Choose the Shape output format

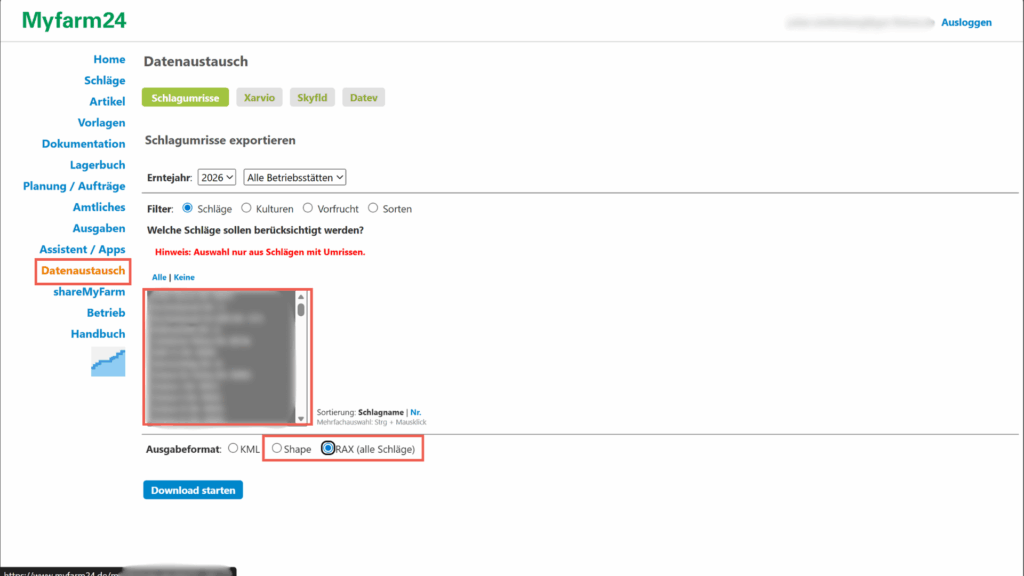point(277,449)
